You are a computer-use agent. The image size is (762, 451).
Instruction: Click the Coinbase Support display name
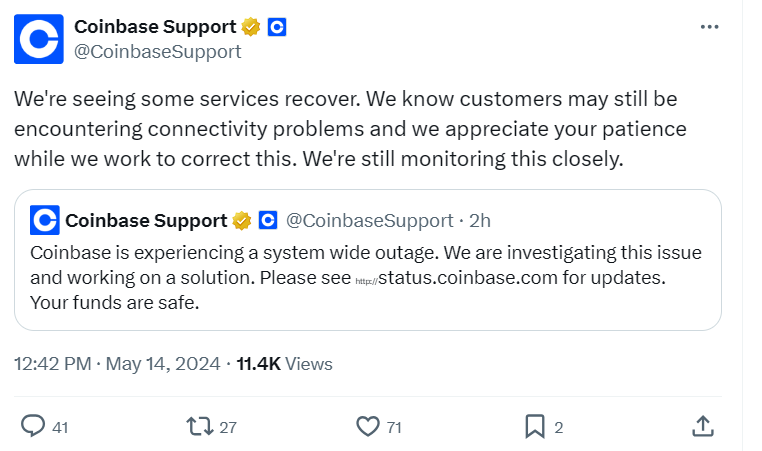click(x=155, y=27)
